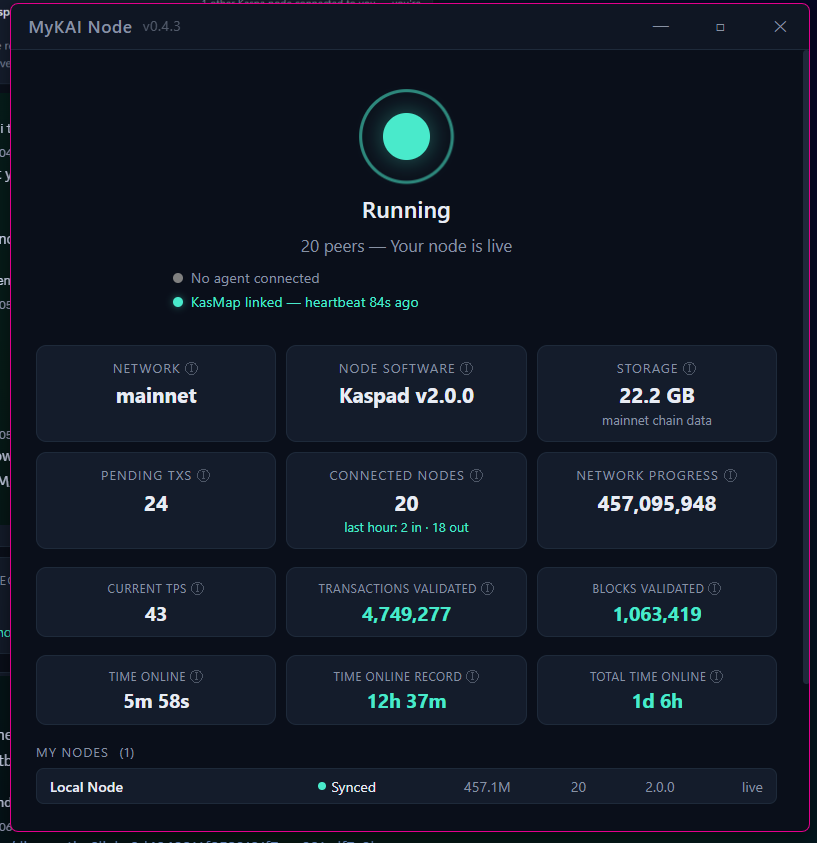The image size is (817, 843).
Task: Click the 'MY NODES (1)' heading
Action: [x=85, y=752]
